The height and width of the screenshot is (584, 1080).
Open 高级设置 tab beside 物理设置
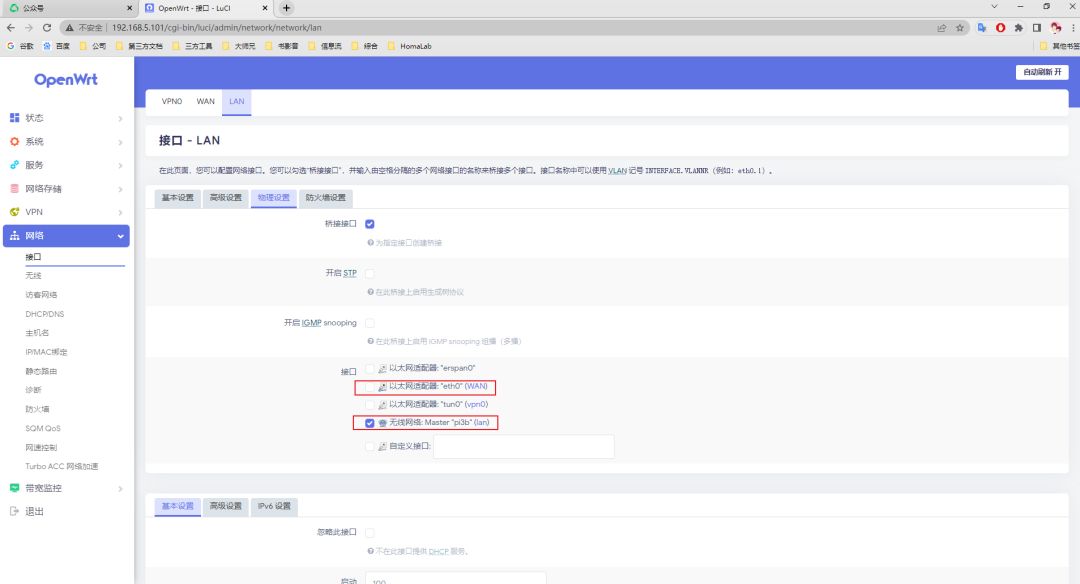click(x=226, y=198)
